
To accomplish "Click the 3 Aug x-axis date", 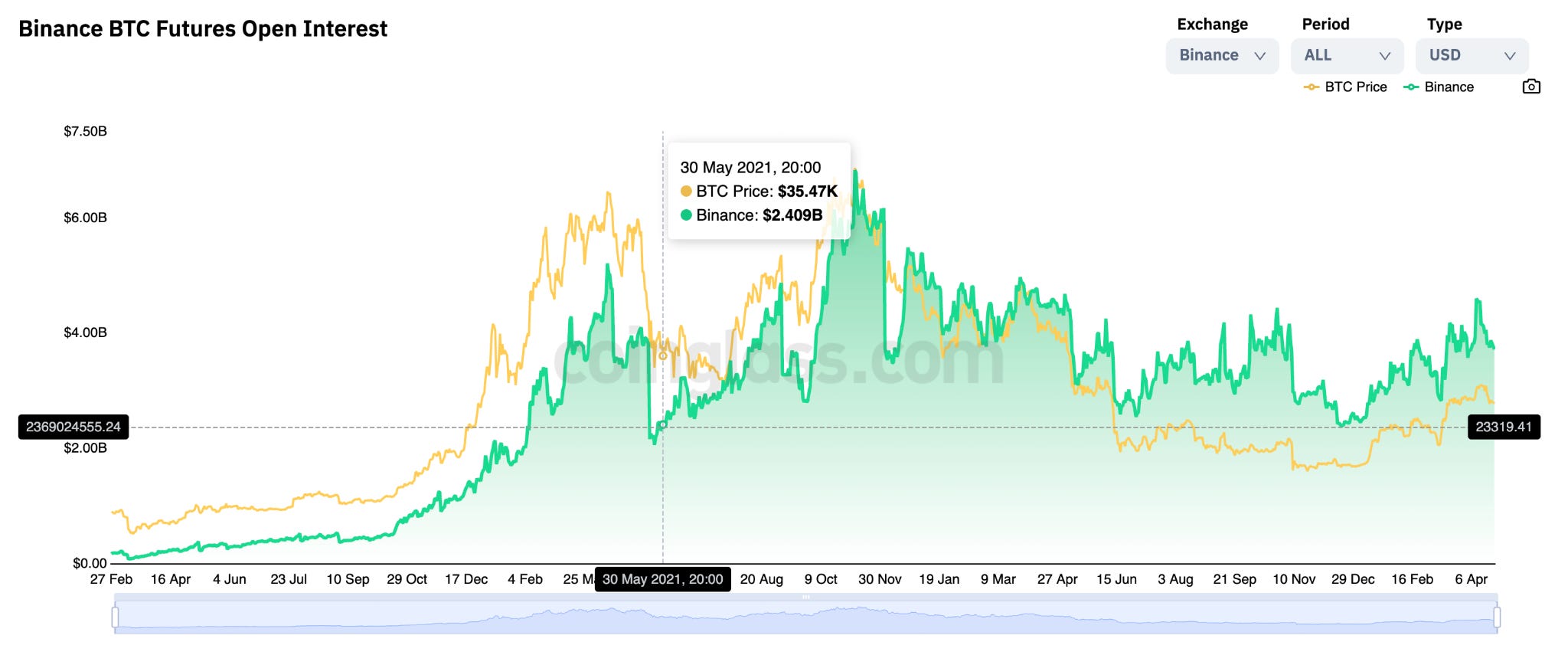I will [x=1175, y=580].
